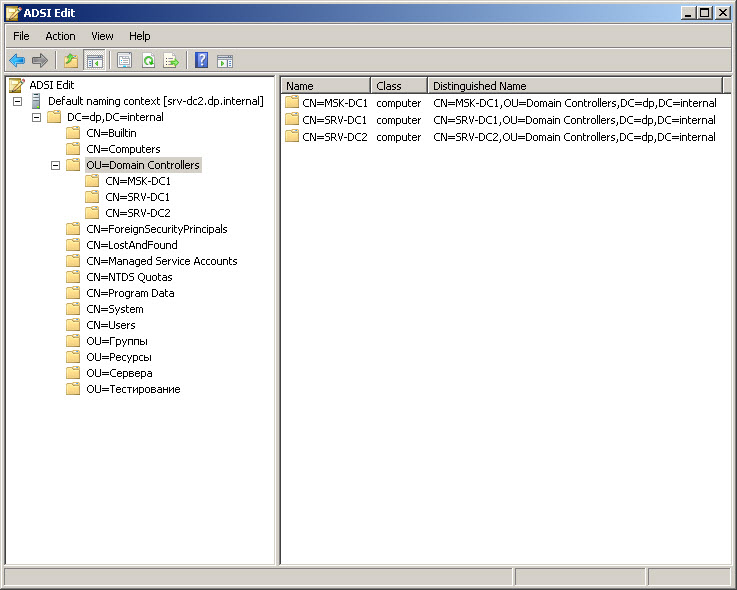Collapse the Default naming context node
The height and width of the screenshot is (590, 737).
click(x=17, y=102)
